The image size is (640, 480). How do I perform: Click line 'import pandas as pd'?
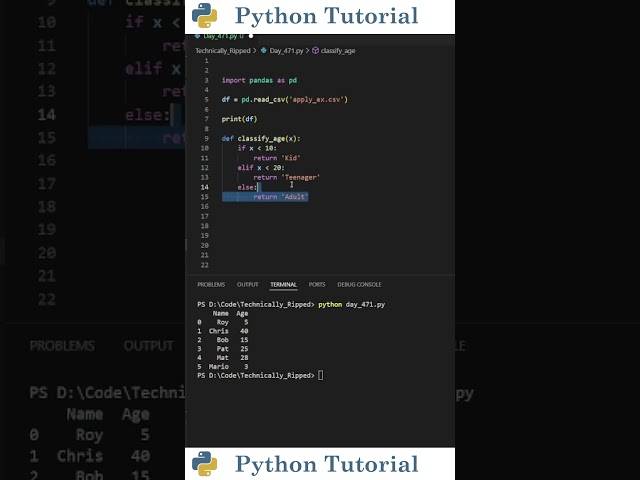pyautogui.click(x=259, y=80)
